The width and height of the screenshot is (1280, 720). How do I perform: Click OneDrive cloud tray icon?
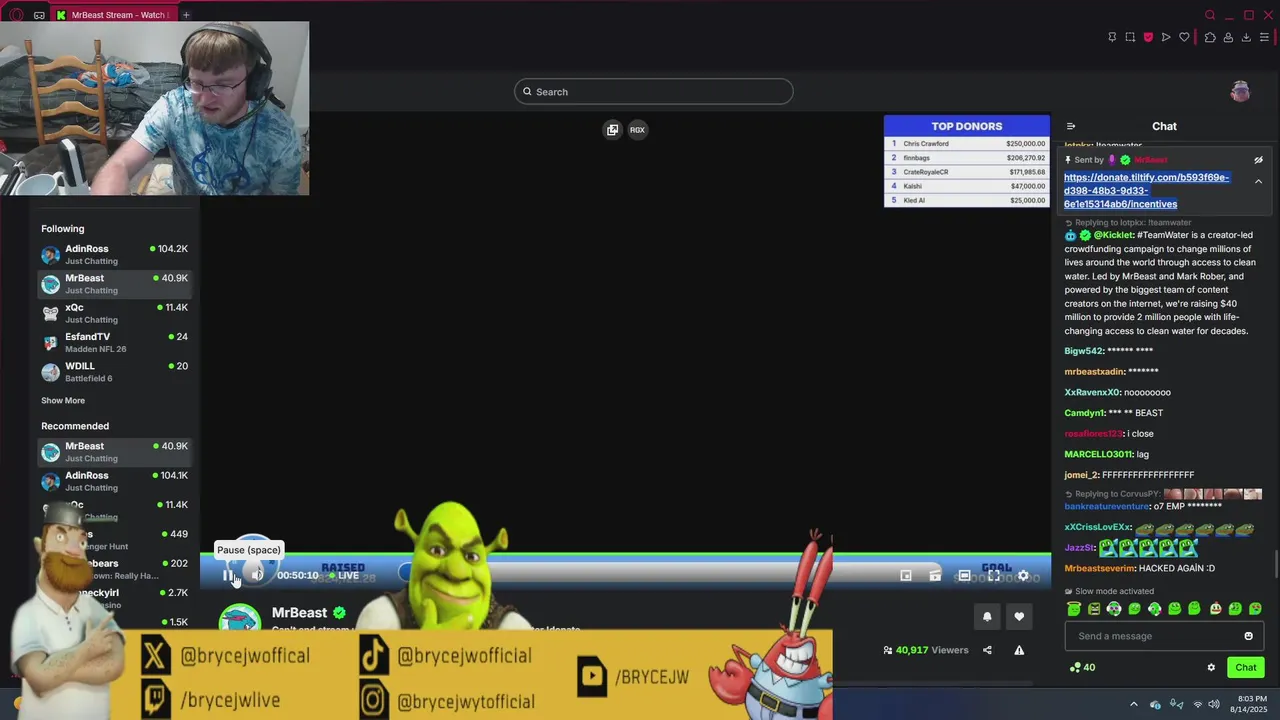(x=1156, y=704)
